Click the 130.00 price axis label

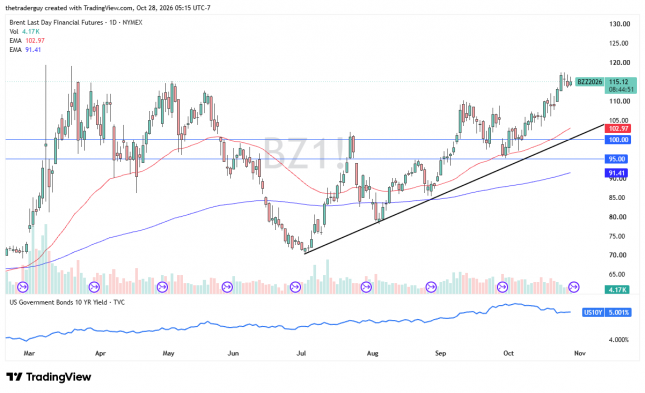(619, 24)
